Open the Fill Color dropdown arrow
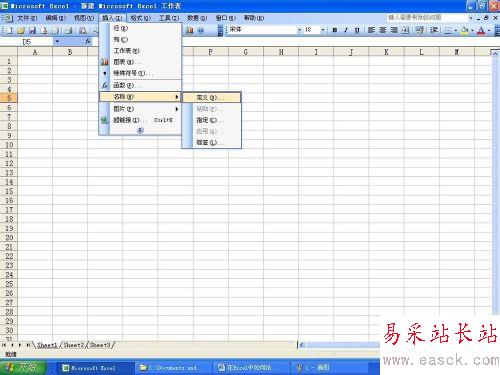Image resolution: width=500 pixels, height=375 pixels. tap(472, 31)
